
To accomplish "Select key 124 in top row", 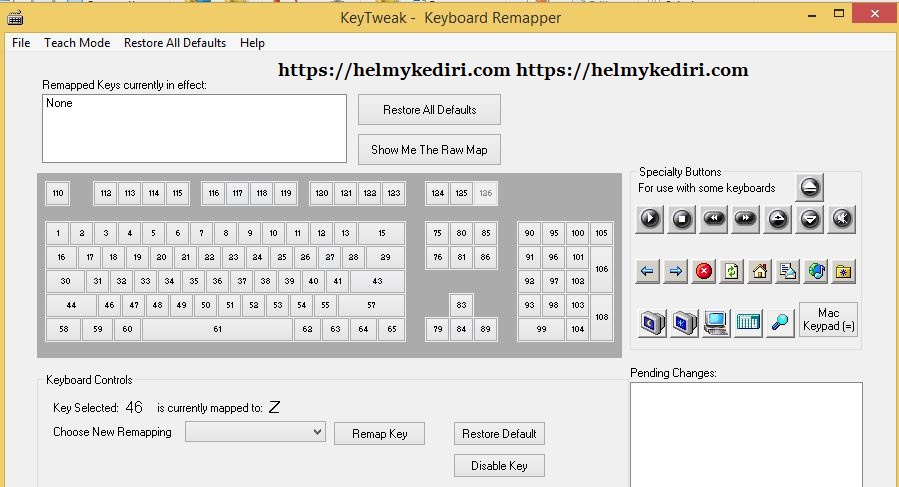I will tap(438, 193).
